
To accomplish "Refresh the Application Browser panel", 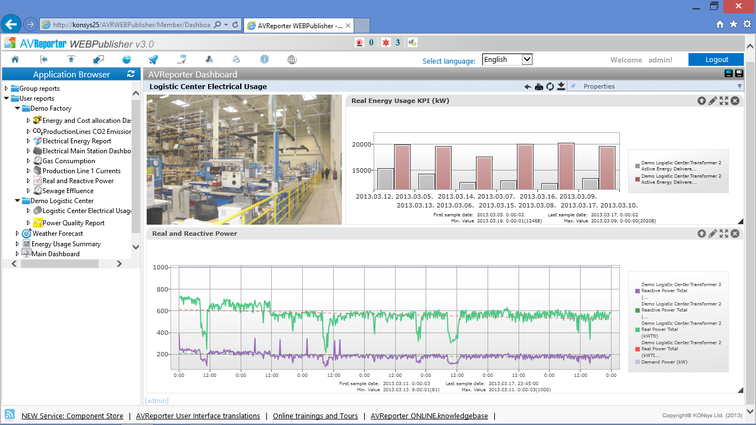I will pyautogui.click(x=131, y=74).
